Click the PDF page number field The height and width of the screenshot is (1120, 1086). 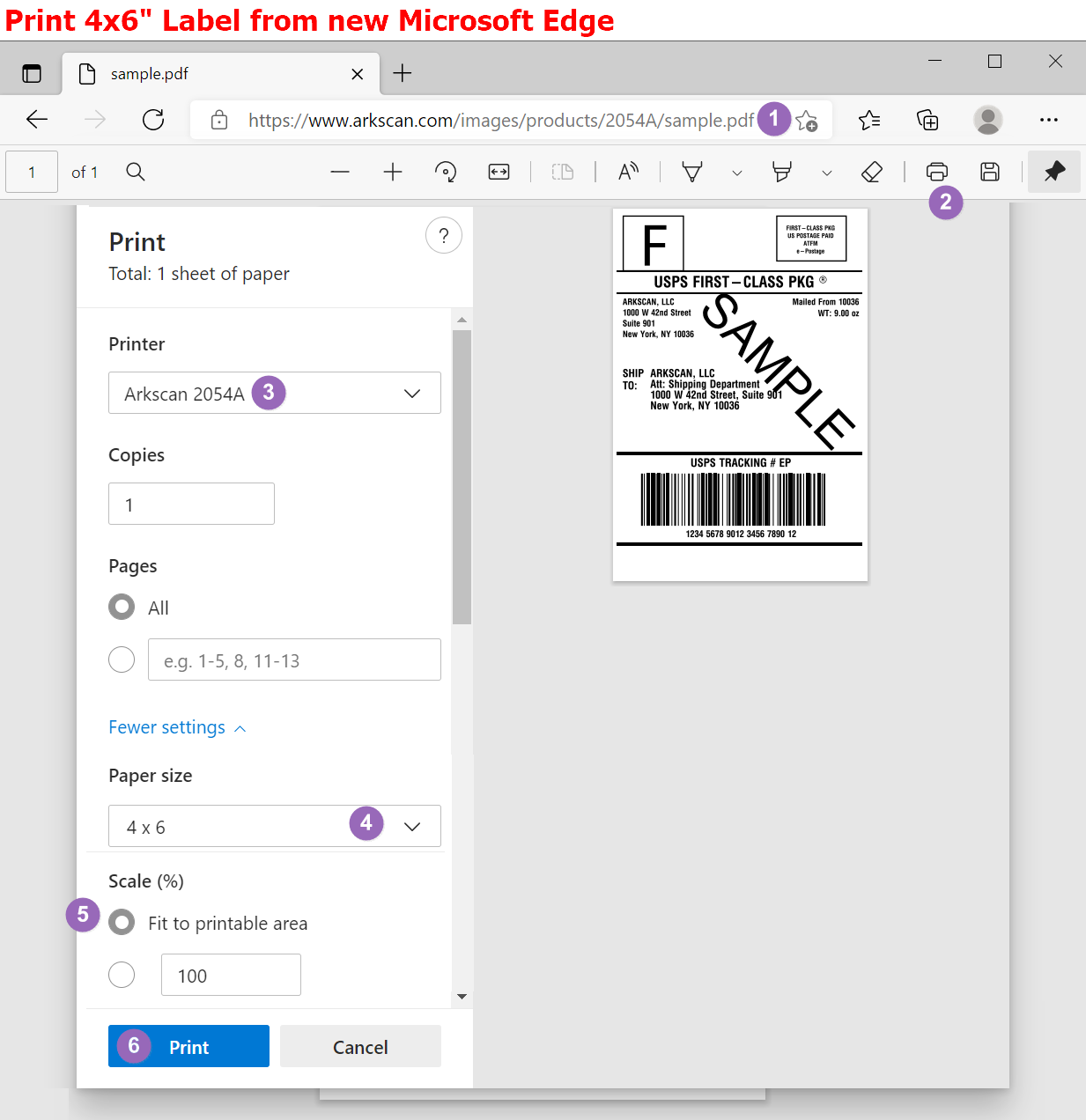[x=32, y=172]
